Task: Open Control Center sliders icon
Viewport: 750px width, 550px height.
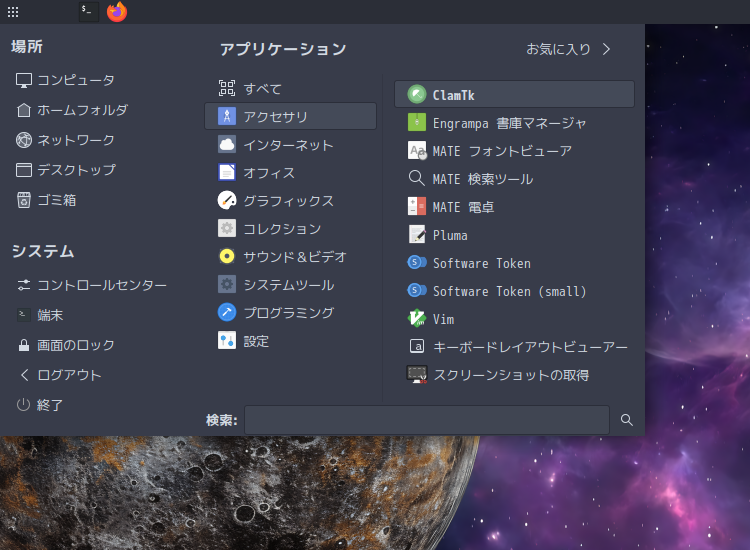Action: [24, 285]
